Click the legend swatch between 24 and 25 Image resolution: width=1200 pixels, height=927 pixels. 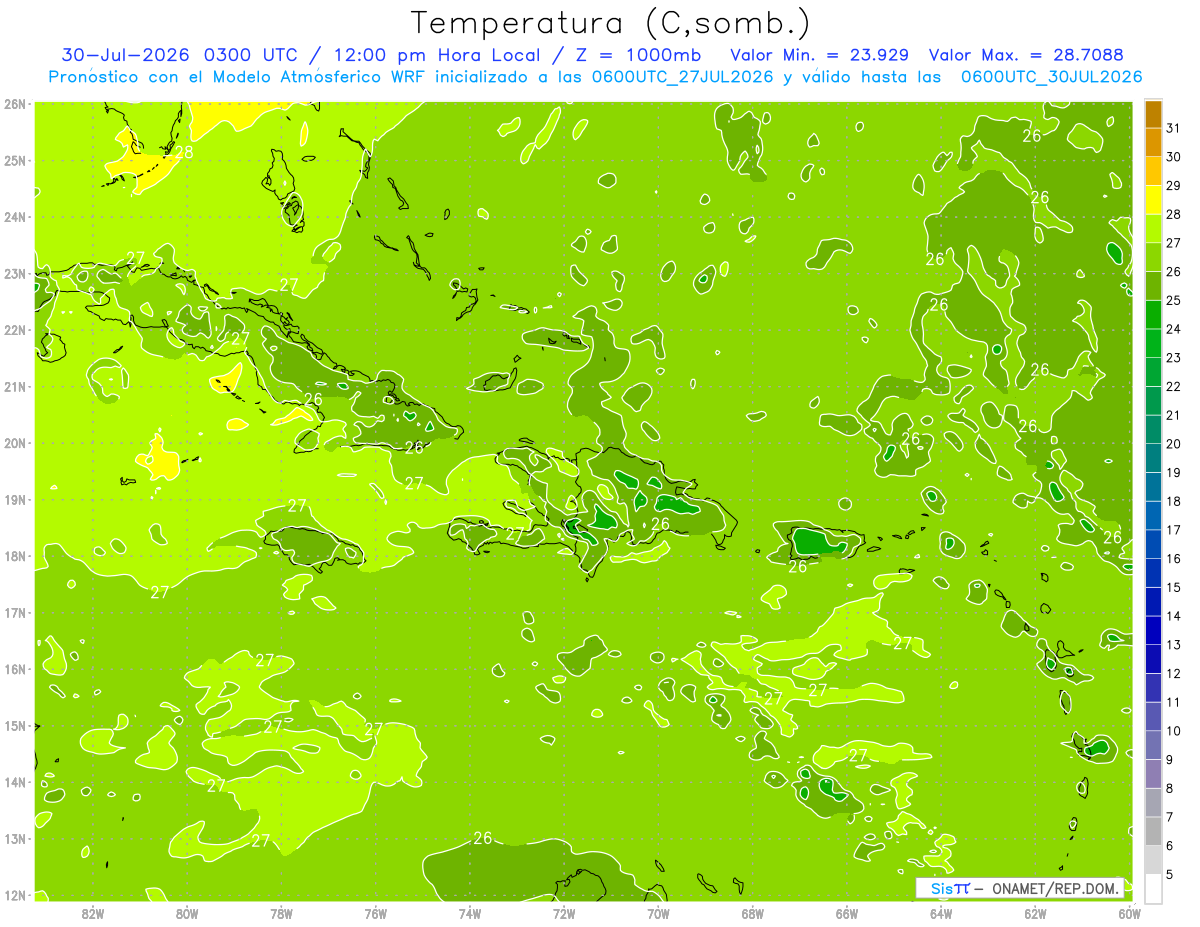(x=1153, y=314)
